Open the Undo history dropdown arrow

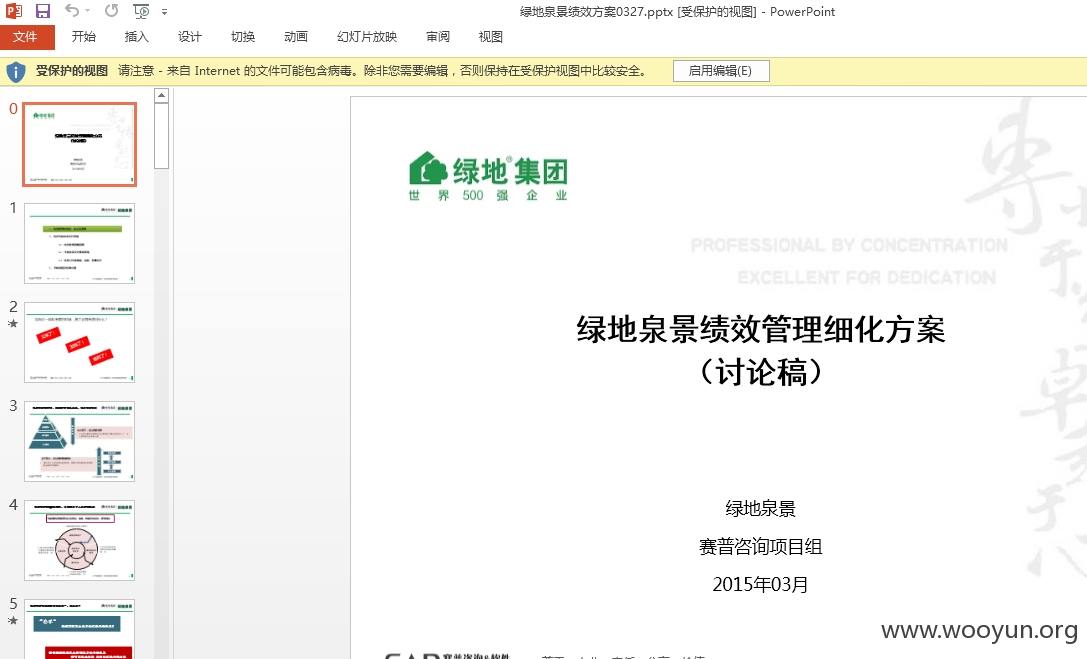coord(87,11)
